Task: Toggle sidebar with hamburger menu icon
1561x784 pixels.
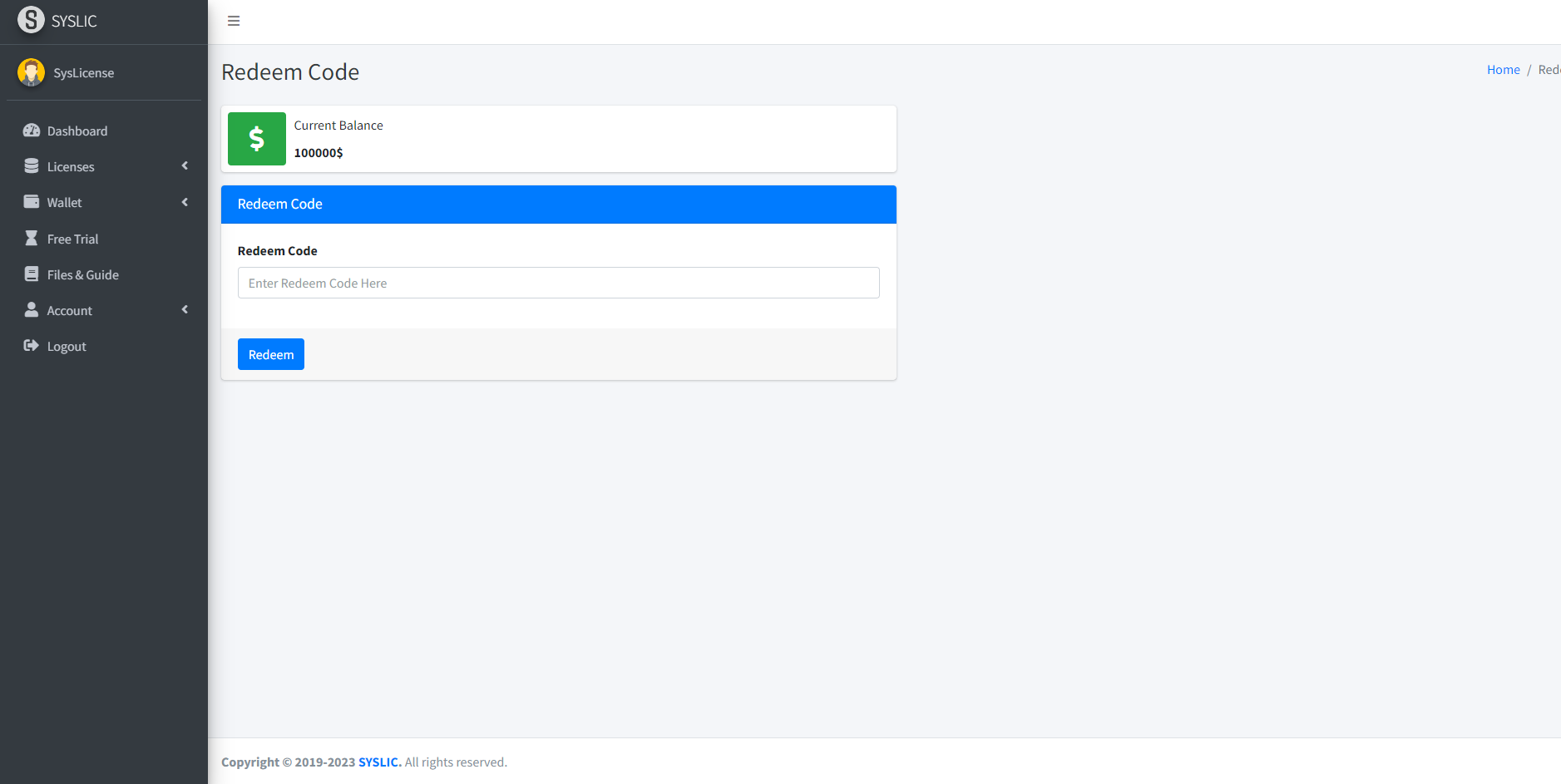Action: 234,21
